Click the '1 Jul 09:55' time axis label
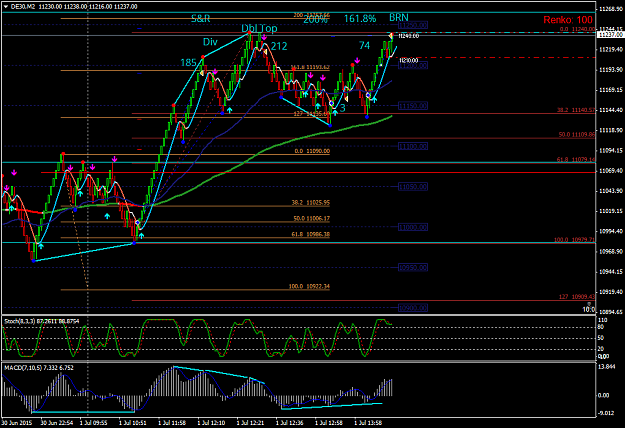 (93, 423)
